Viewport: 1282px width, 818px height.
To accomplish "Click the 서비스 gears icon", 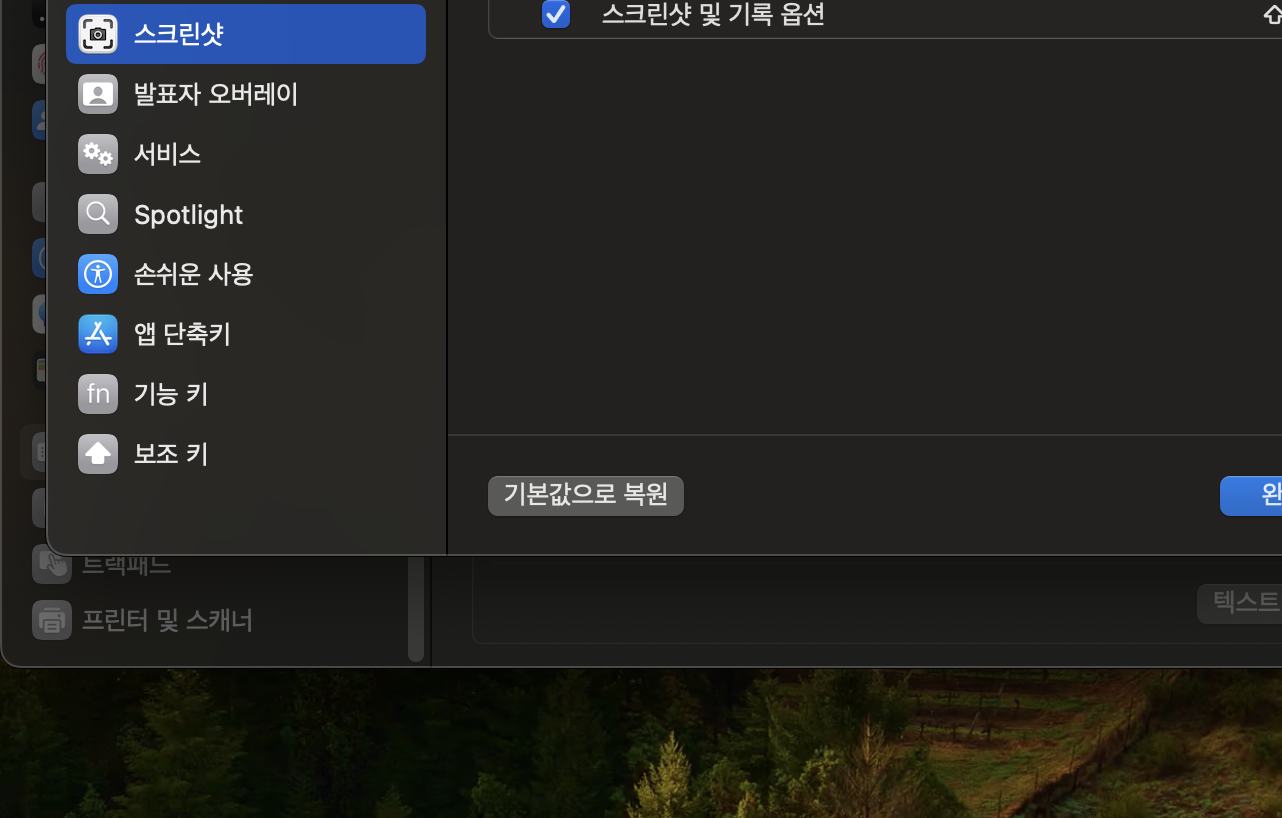I will [98, 154].
